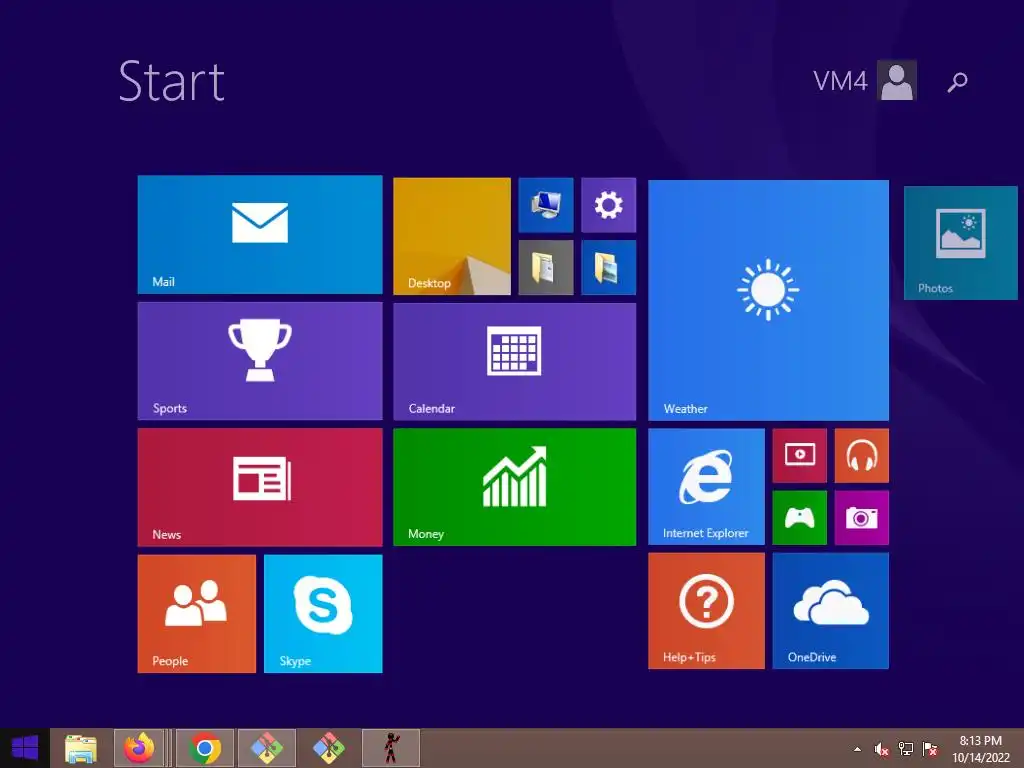Image resolution: width=1024 pixels, height=768 pixels.
Task: Open the OneDrive tile
Action: tap(831, 611)
